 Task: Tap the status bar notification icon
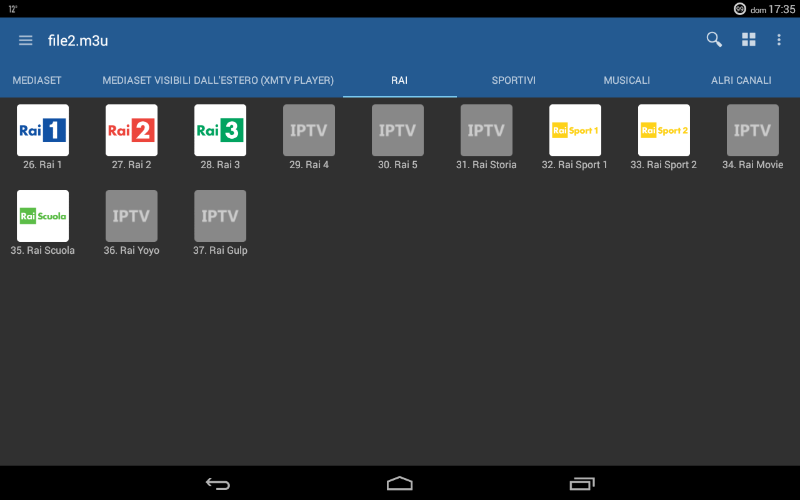739,9
